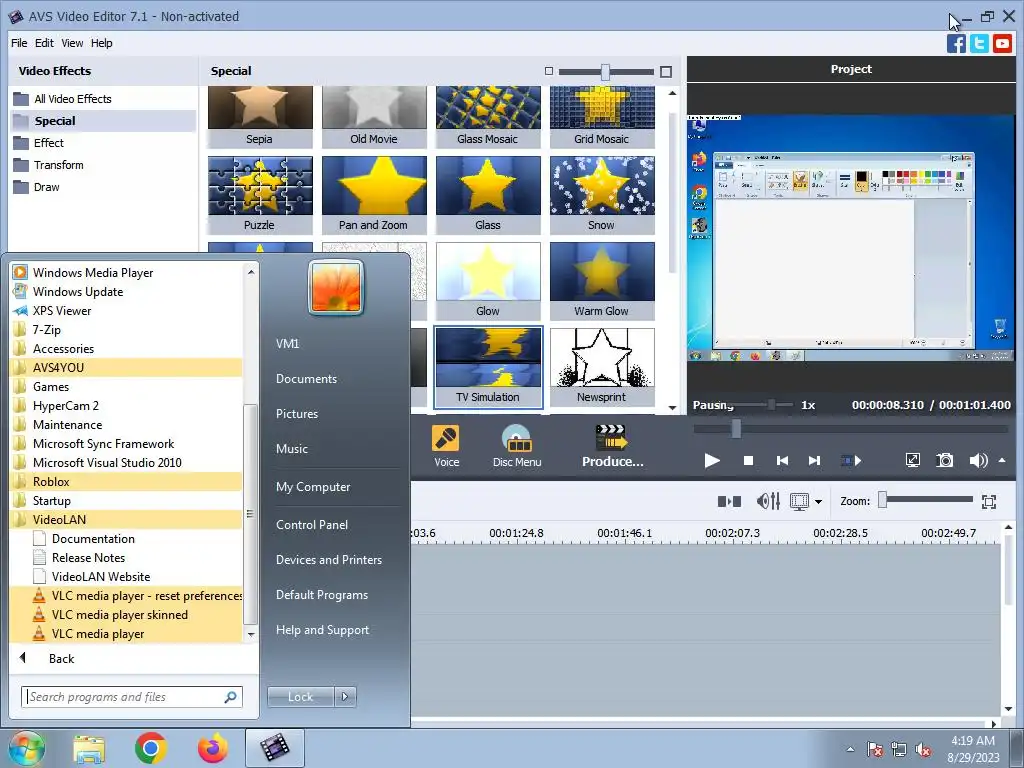Click the Search programs and files box
The height and width of the screenshot is (768, 1024).
(131, 697)
